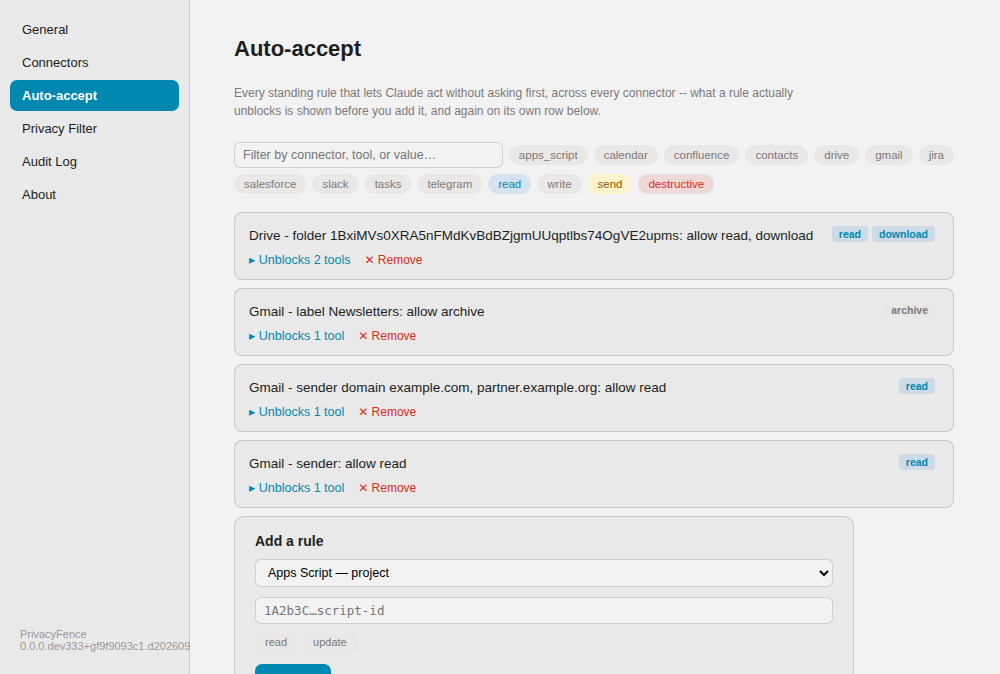Click the read tag on sender domain rule
The height and width of the screenshot is (674, 1000).
tap(916, 386)
